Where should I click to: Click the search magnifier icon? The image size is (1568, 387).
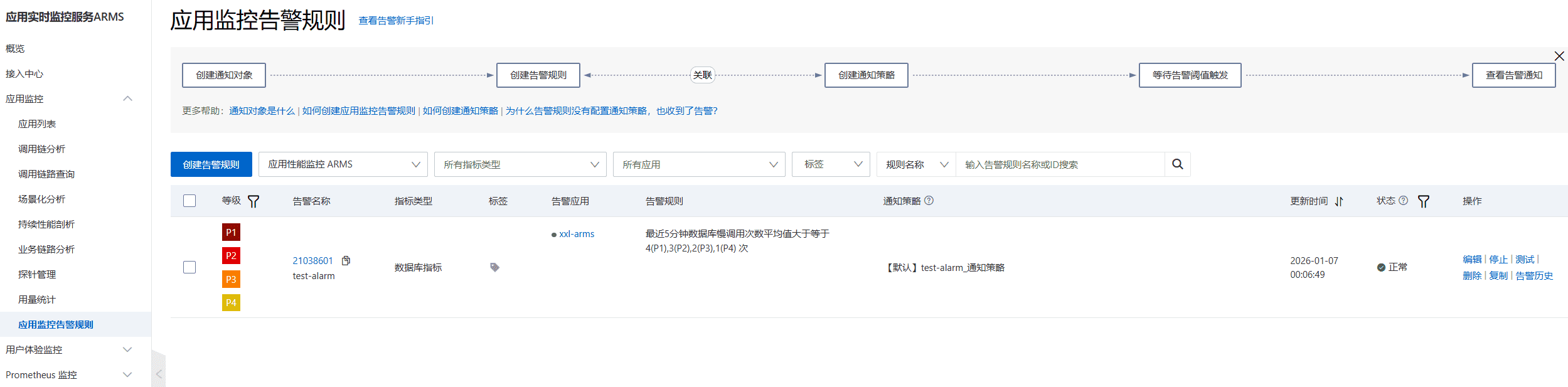coord(1177,164)
